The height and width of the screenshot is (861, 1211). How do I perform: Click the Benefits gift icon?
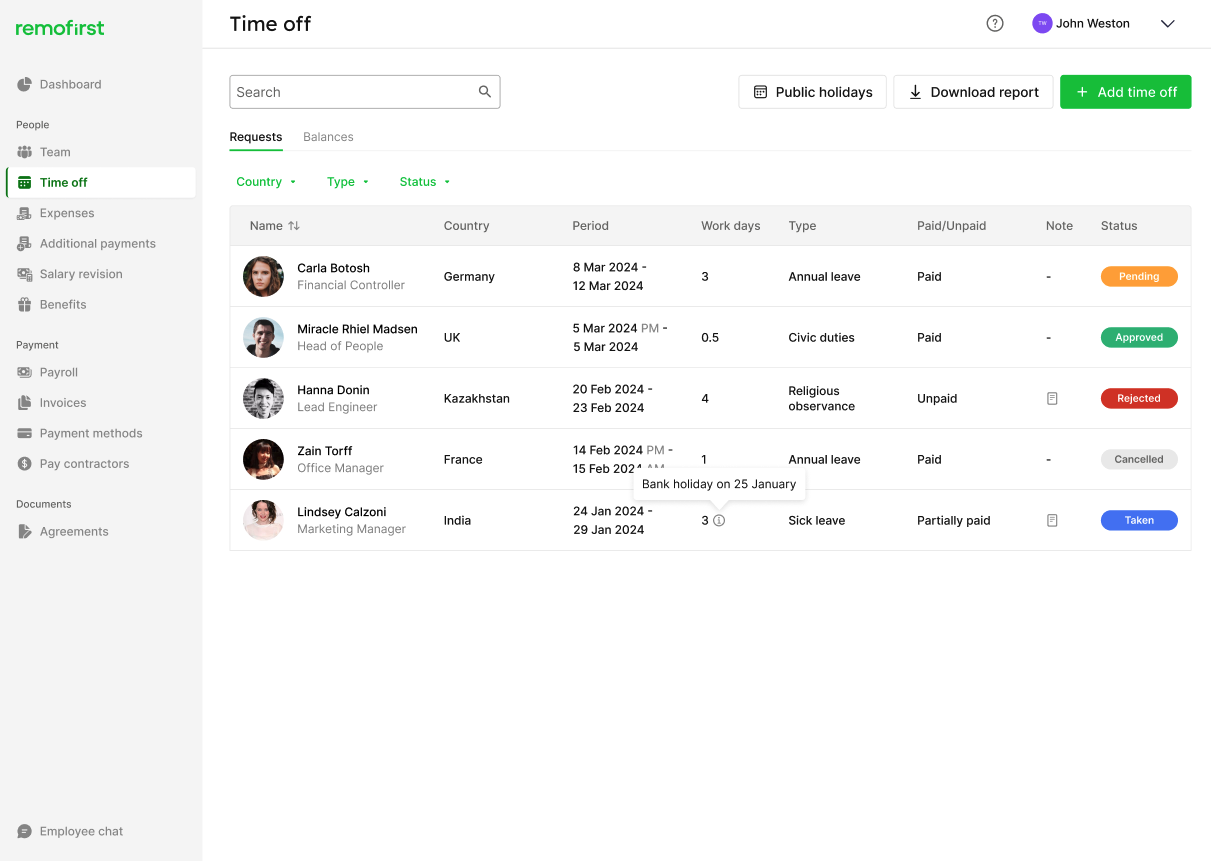(25, 305)
